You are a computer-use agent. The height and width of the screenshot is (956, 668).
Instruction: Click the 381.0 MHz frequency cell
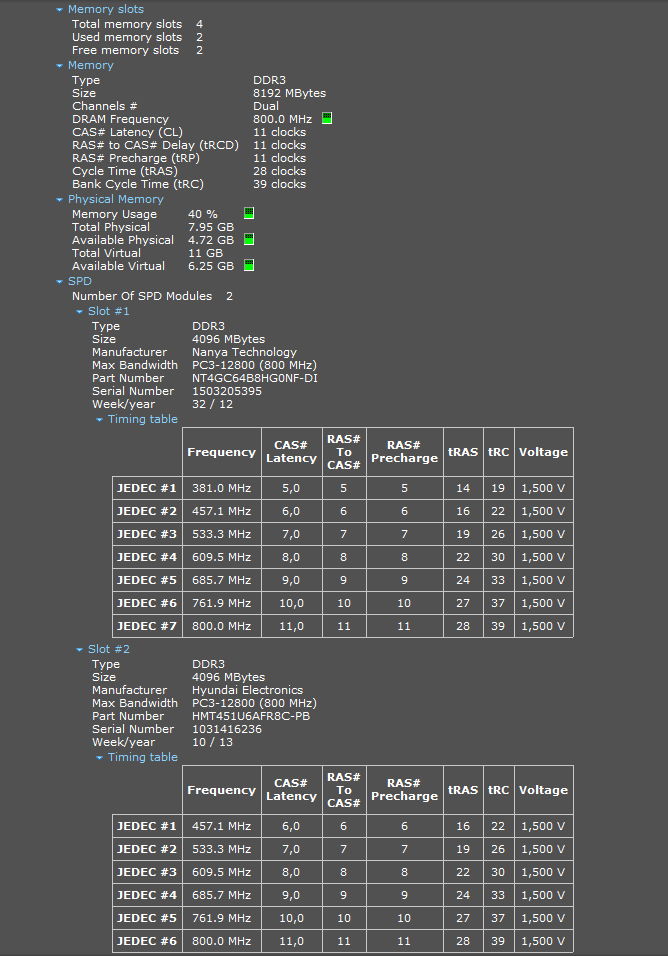(x=222, y=488)
